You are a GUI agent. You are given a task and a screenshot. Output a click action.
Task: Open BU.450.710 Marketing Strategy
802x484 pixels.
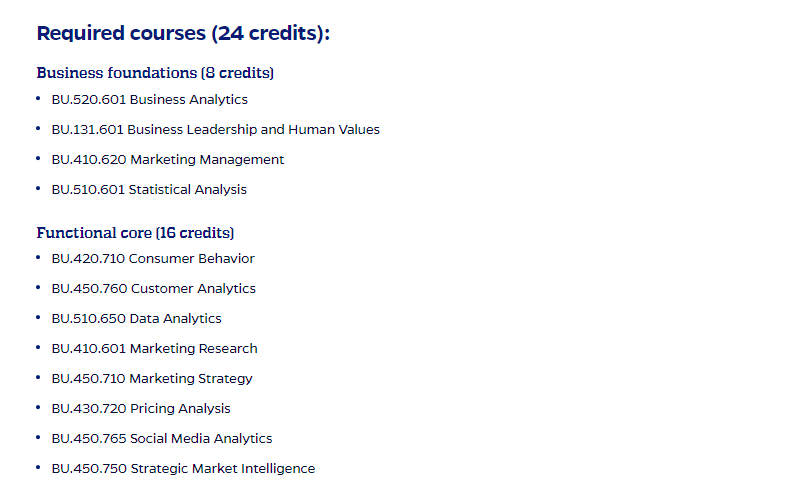pyautogui.click(x=152, y=378)
